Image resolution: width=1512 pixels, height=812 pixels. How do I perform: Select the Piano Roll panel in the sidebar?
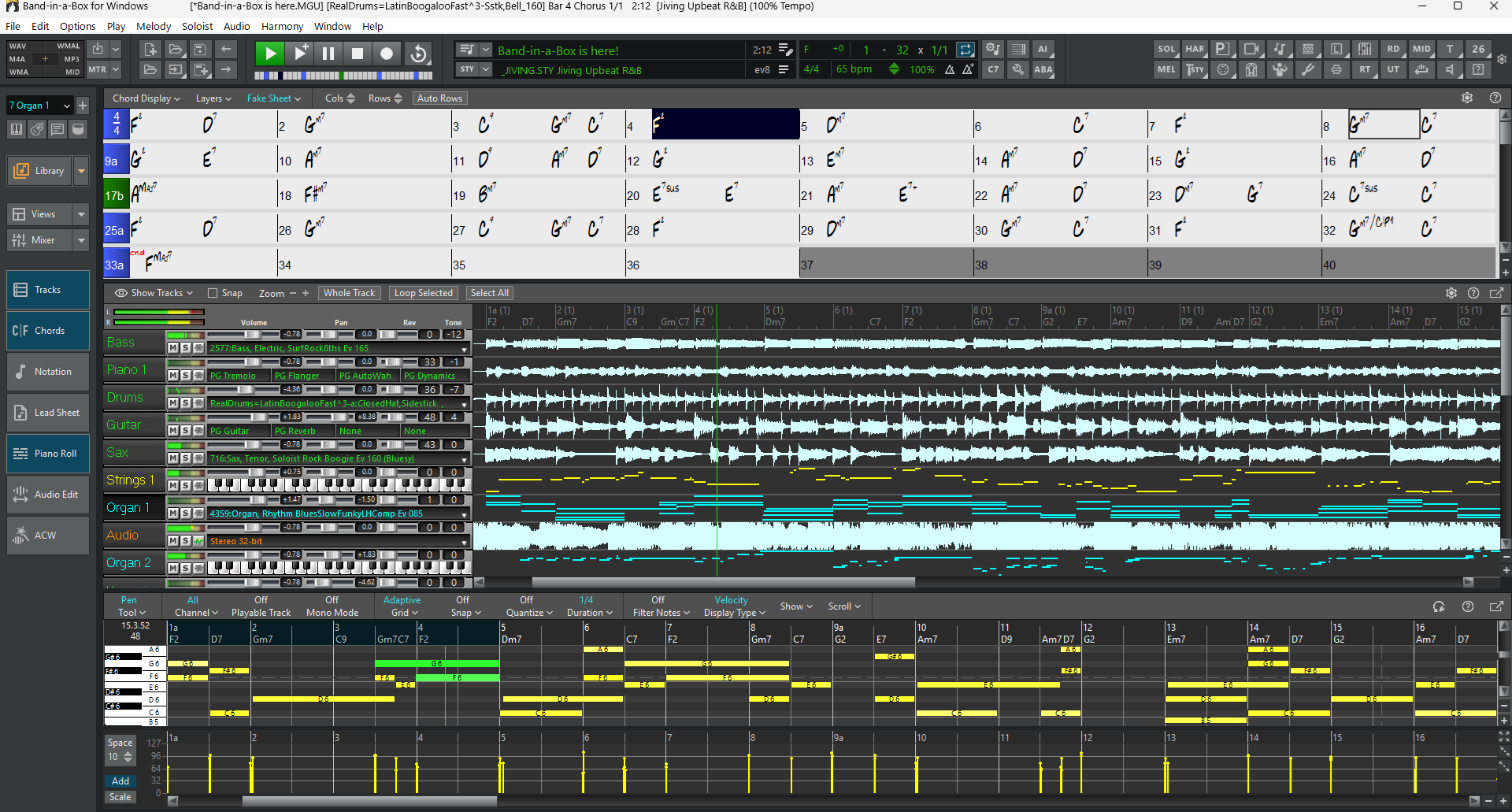pos(47,453)
